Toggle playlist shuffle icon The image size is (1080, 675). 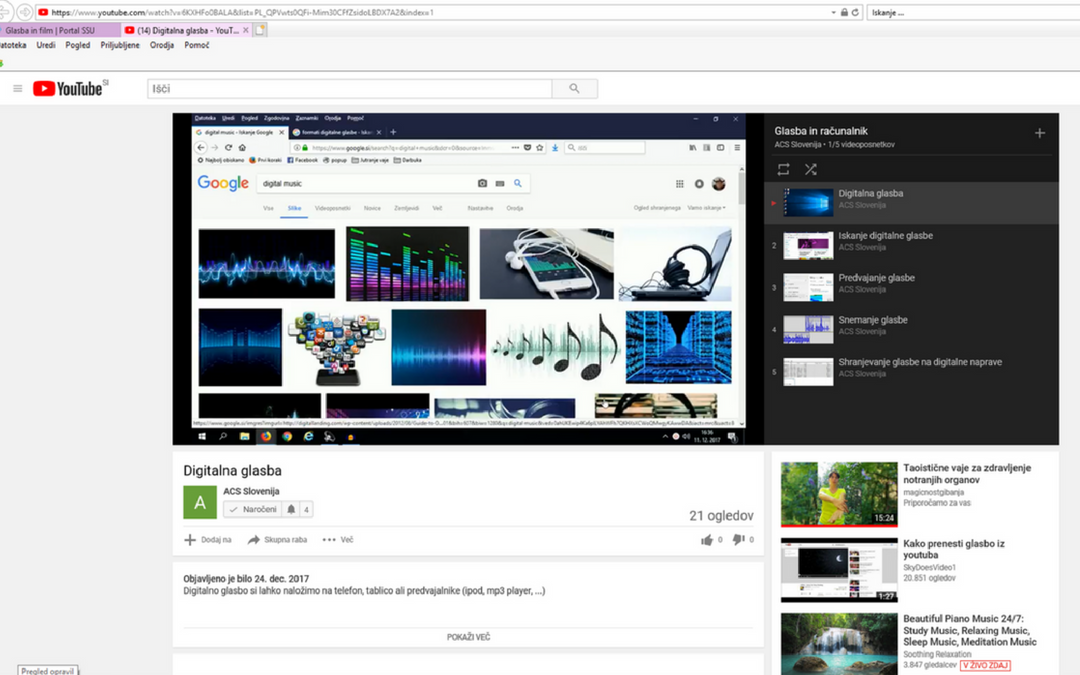(810, 169)
